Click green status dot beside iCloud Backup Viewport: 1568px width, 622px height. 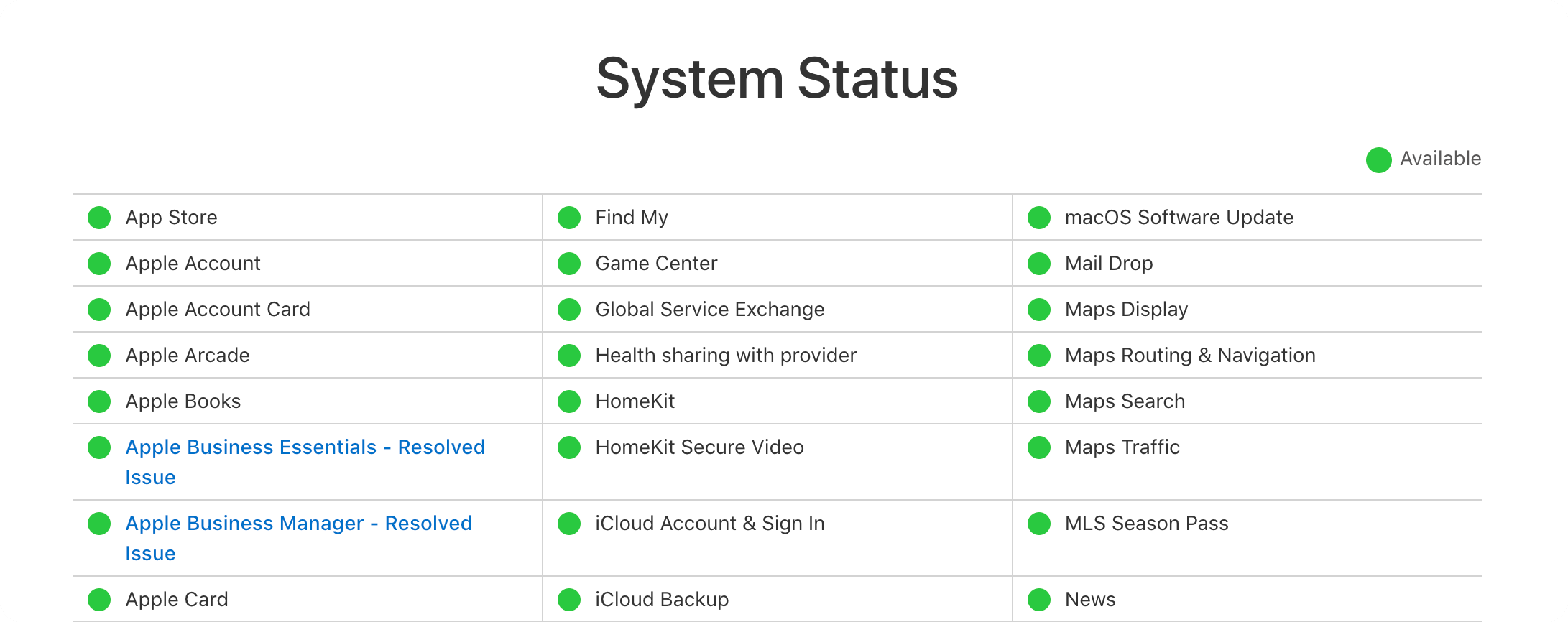569,600
